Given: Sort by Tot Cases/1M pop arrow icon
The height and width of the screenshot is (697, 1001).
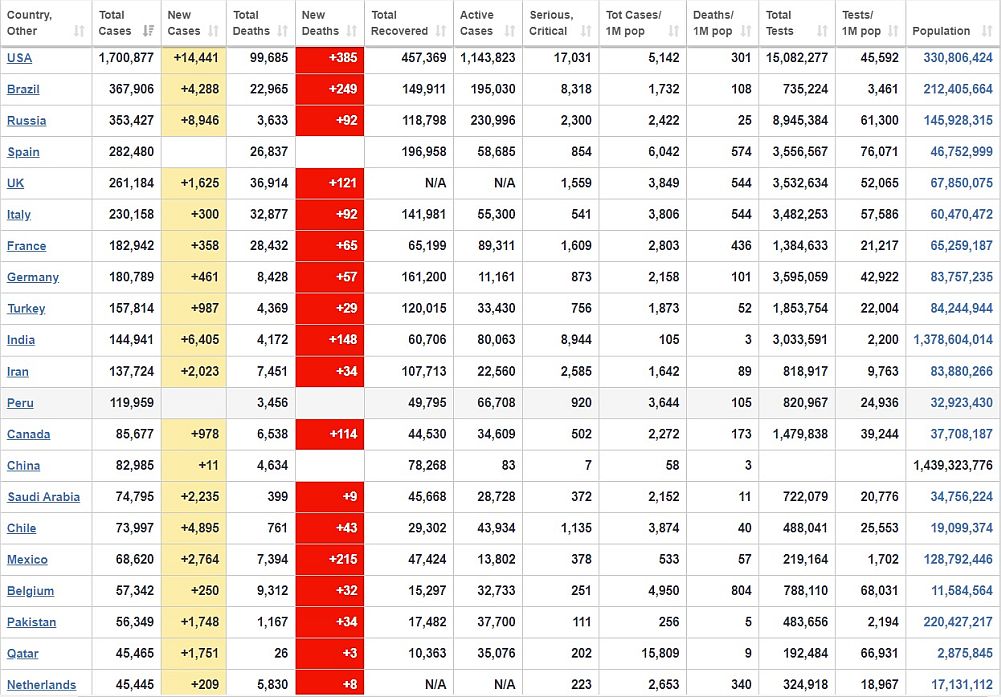Looking at the screenshot, I should tap(674, 31).
